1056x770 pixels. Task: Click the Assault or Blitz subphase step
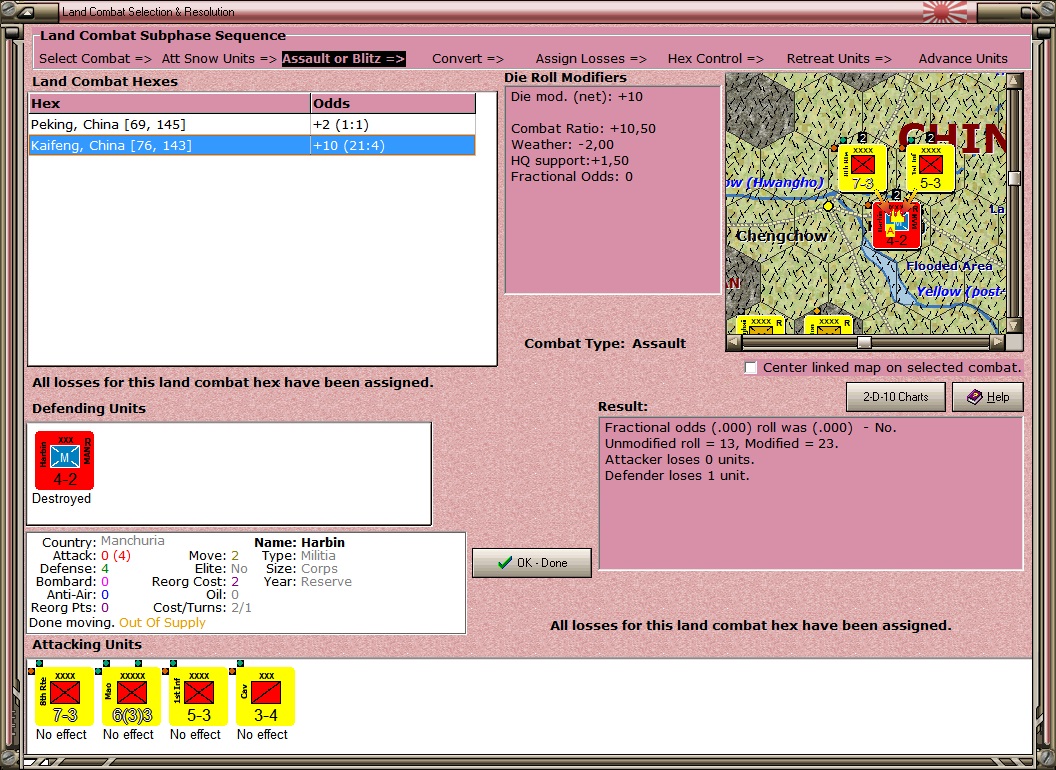[343, 59]
